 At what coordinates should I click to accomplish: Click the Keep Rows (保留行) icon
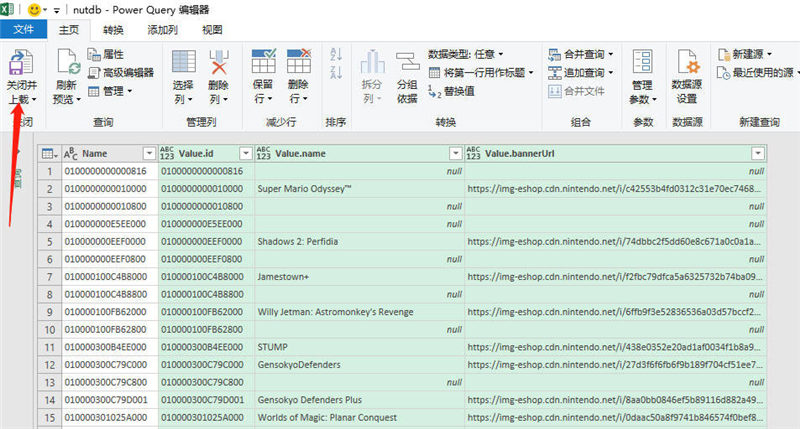[264, 61]
